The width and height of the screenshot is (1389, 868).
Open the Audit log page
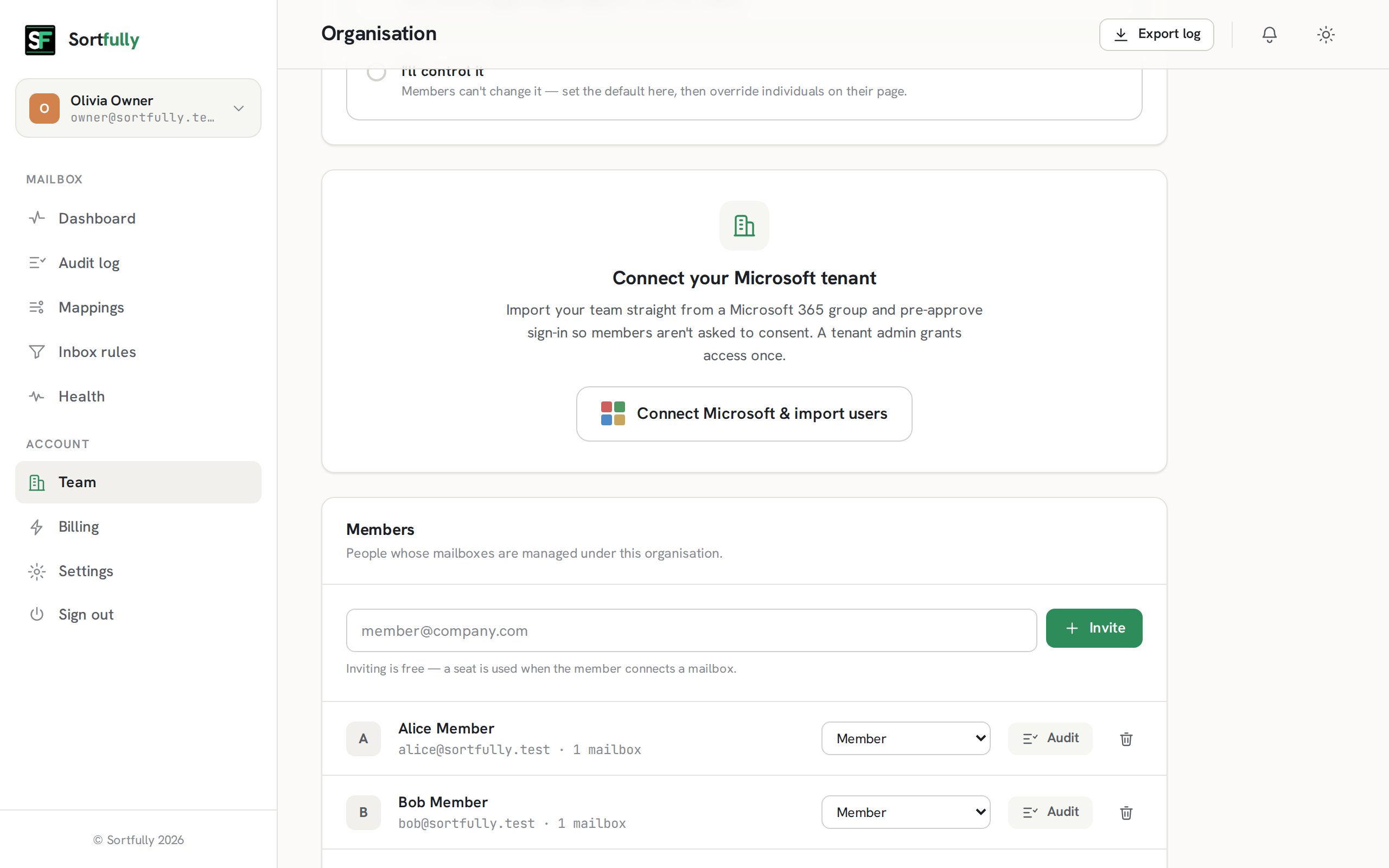click(138, 263)
